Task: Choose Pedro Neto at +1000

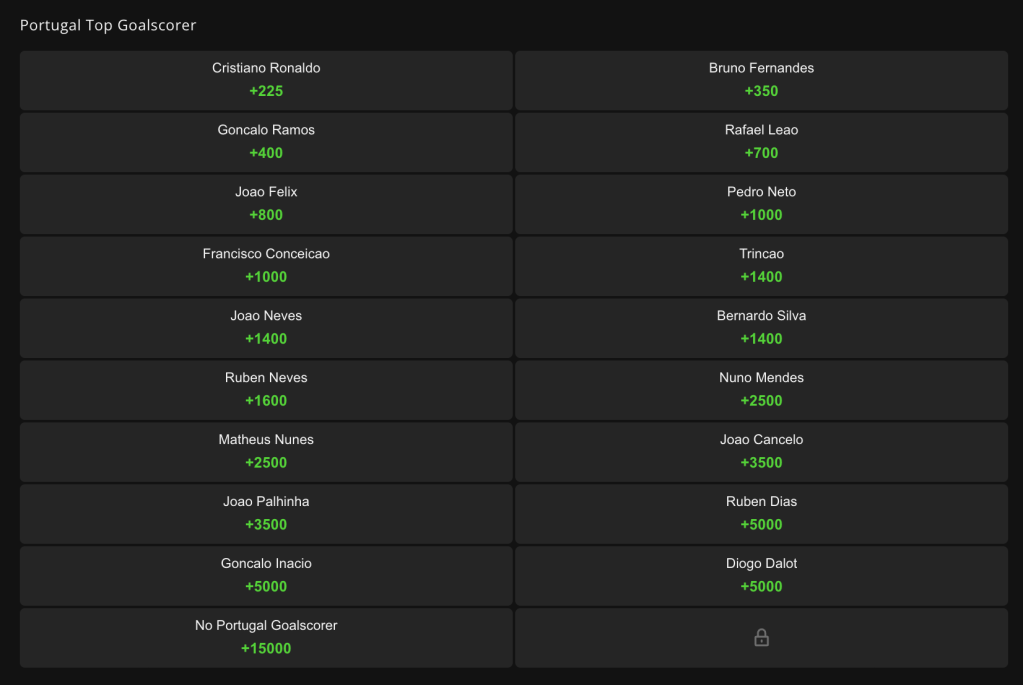Action: point(761,204)
